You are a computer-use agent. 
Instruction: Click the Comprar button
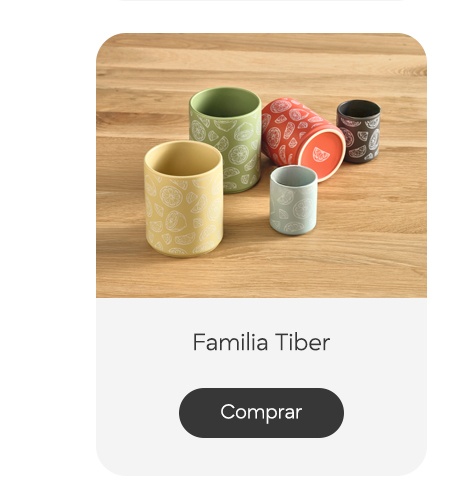(261, 413)
